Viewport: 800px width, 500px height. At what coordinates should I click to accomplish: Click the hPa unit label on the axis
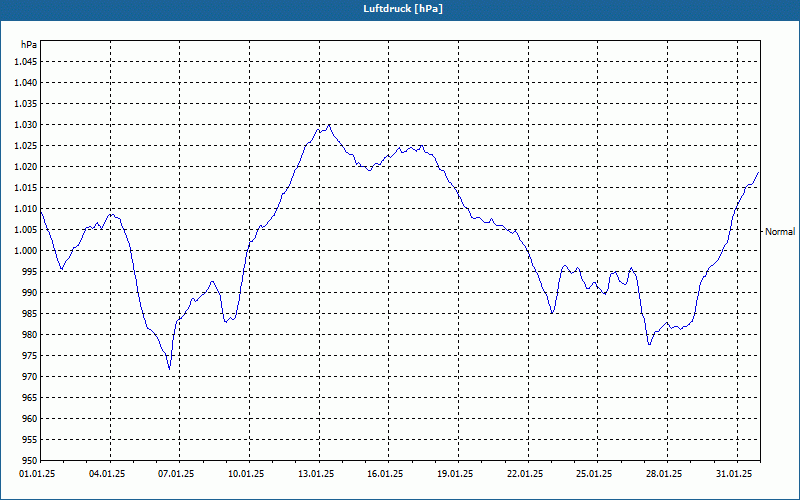pyautogui.click(x=29, y=45)
